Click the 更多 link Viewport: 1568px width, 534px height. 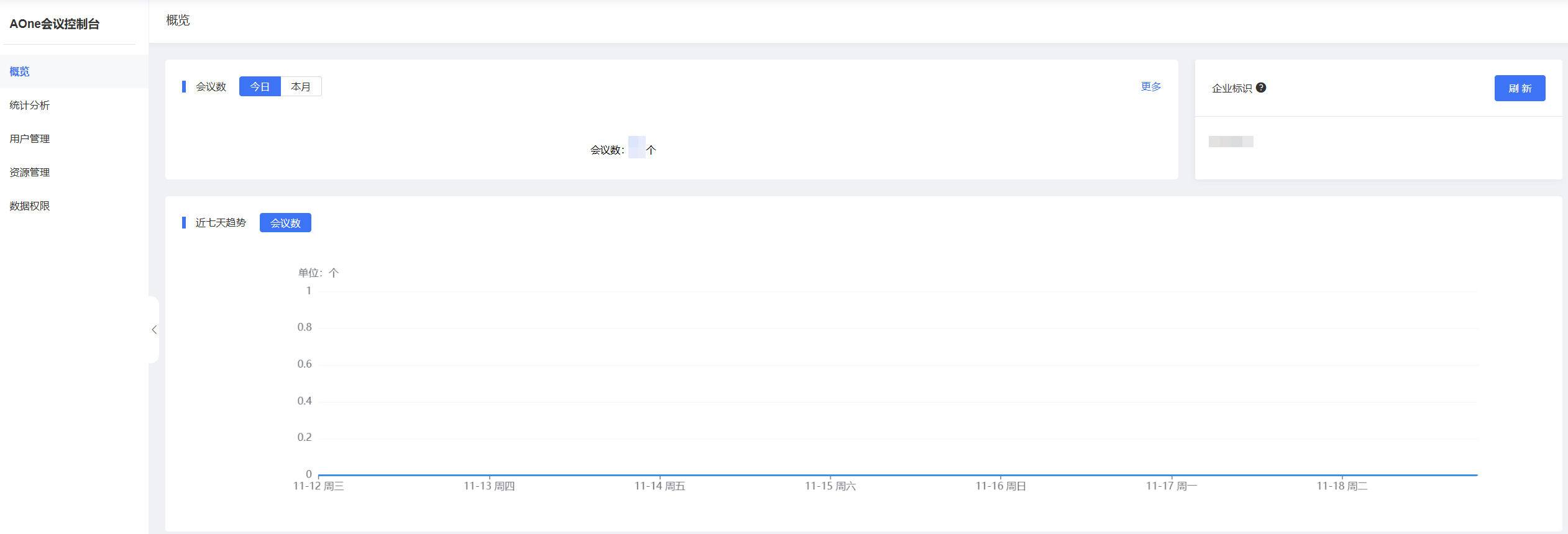click(1151, 86)
